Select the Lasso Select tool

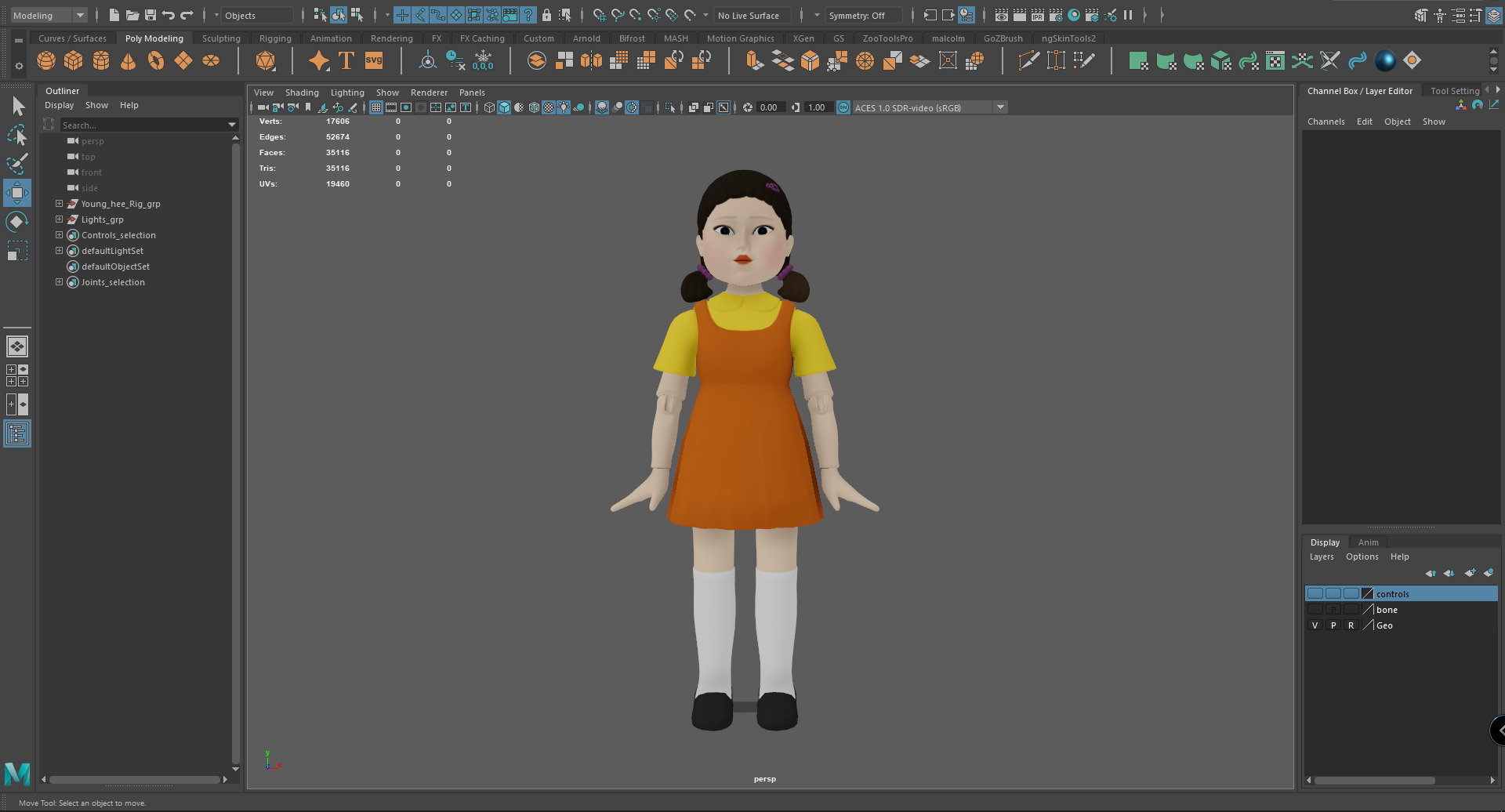17,135
